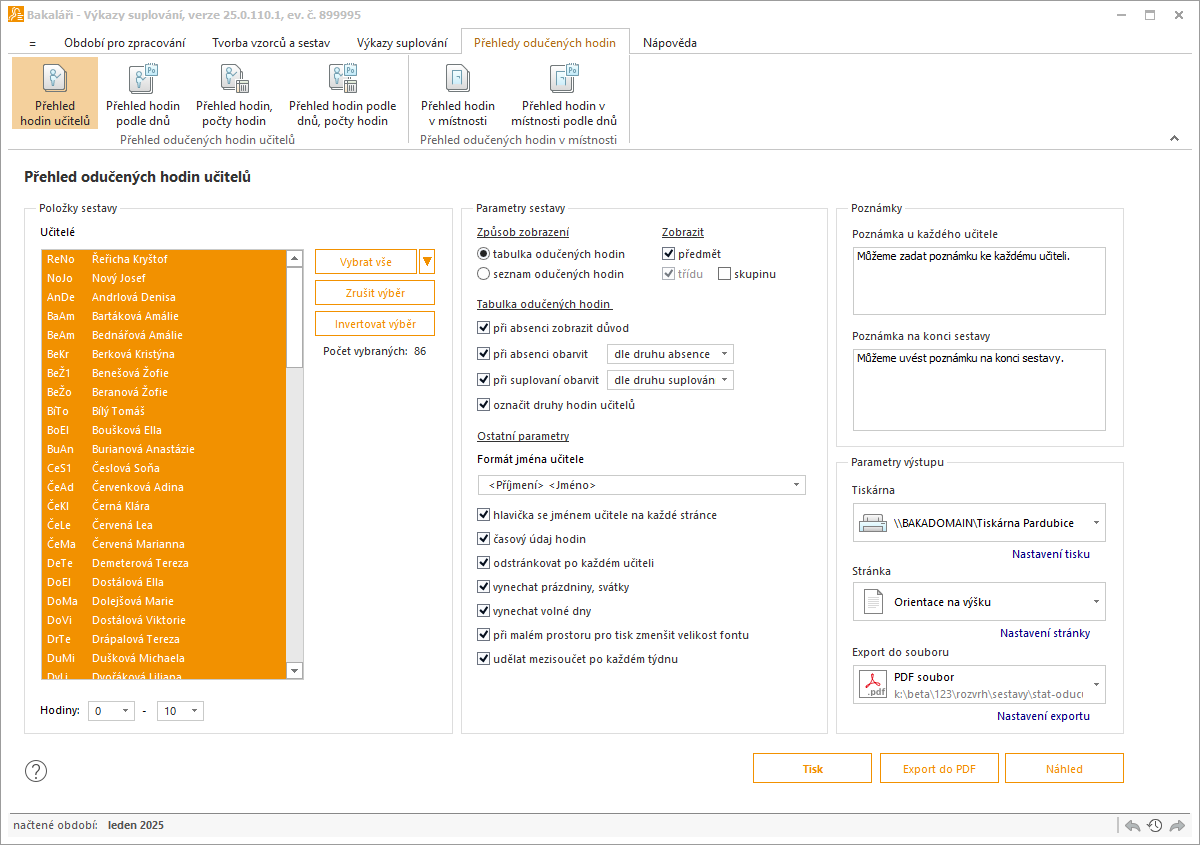Switch to Tvorba vzorců a sestav tab
The image size is (1200, 845).
click(x=270, y=43)
